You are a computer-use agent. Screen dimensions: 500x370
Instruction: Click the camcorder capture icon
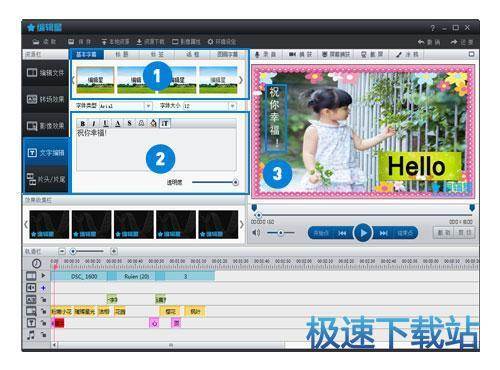click(292, 54)
